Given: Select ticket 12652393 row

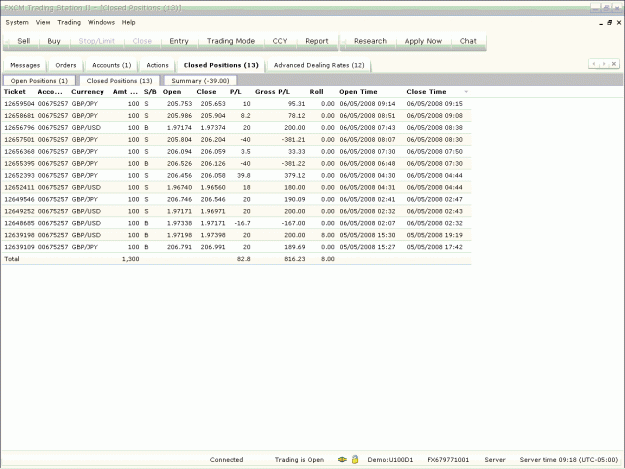Looking at the screenshot, I should pyautogui.click(x=237, y=176).
